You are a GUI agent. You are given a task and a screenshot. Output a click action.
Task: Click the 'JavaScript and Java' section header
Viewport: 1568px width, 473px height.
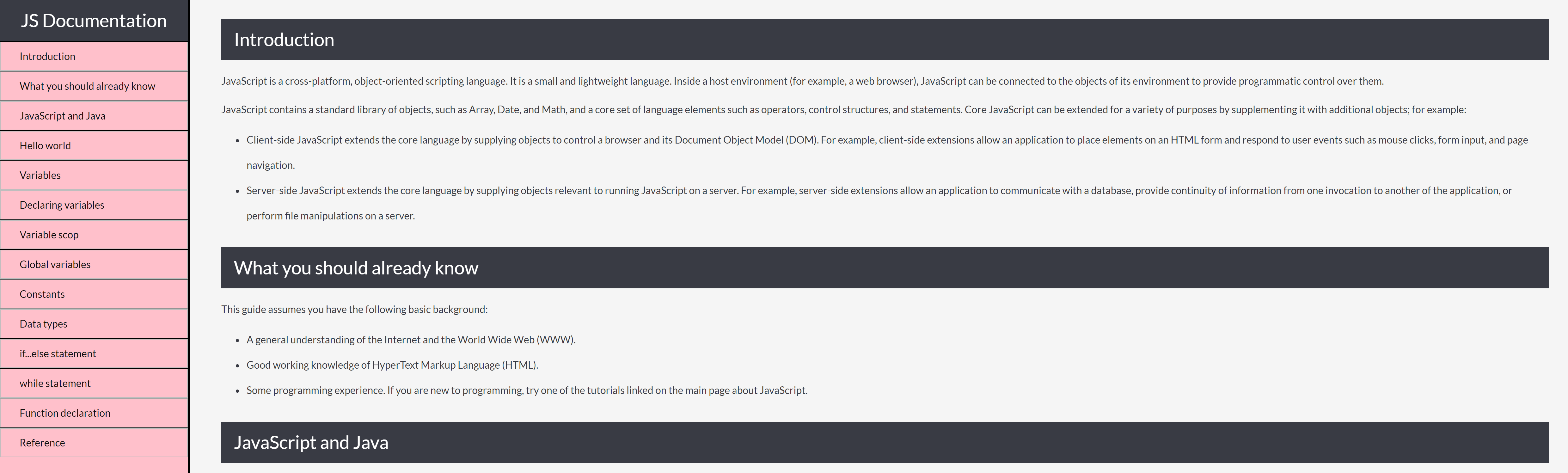coord(311,443)
